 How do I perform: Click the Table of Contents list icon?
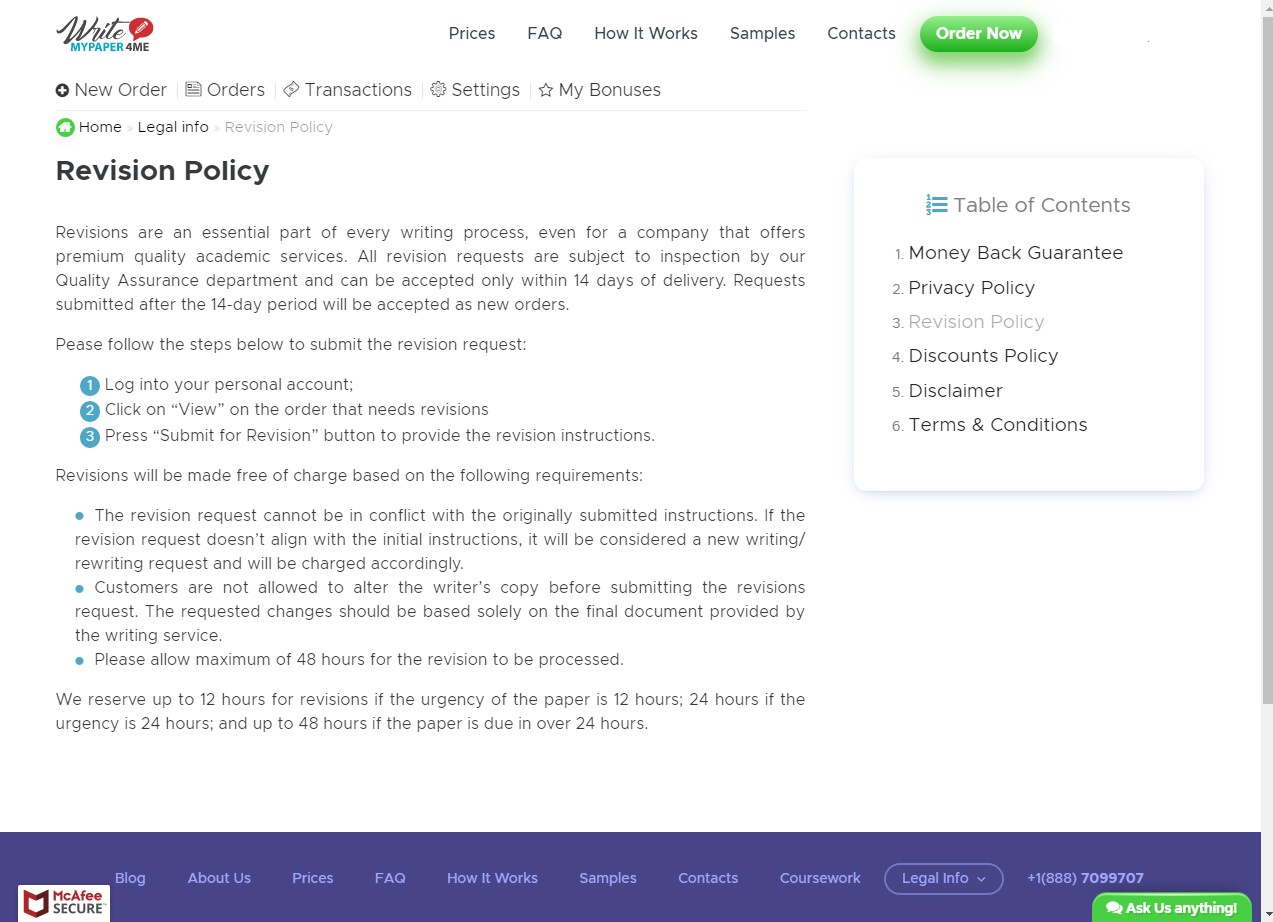click(x=936, y=205)
